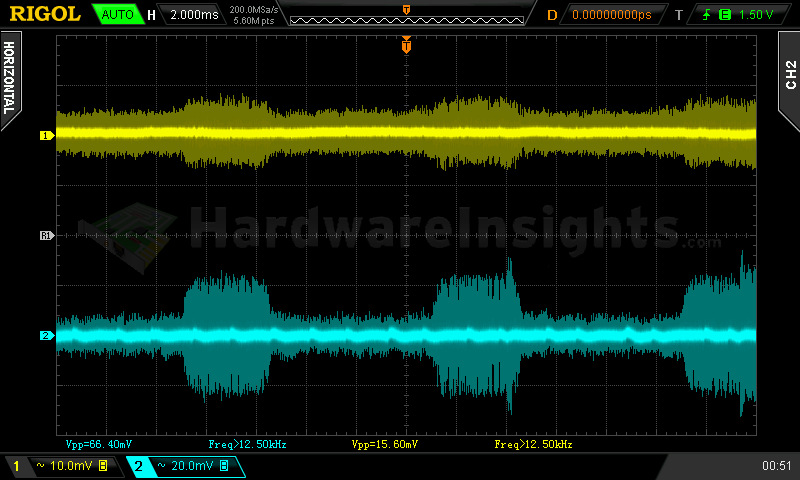Select the channel 2 label number
Image resolution: width=800 pixels, height=480 pixels.
pos(138,466)
